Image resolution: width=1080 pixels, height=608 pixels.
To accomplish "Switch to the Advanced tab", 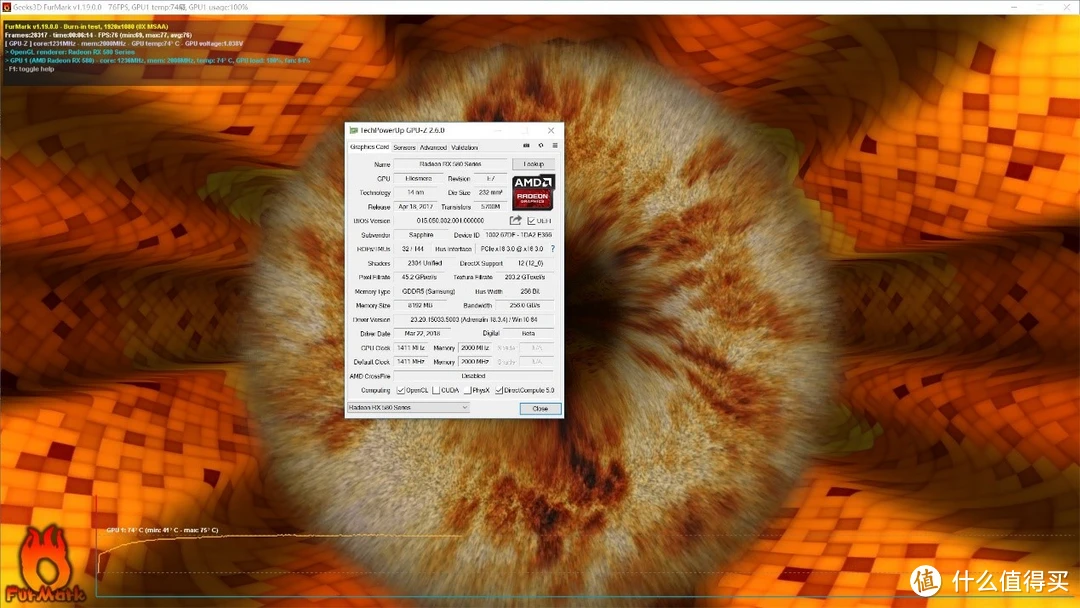I will (433, 147).
